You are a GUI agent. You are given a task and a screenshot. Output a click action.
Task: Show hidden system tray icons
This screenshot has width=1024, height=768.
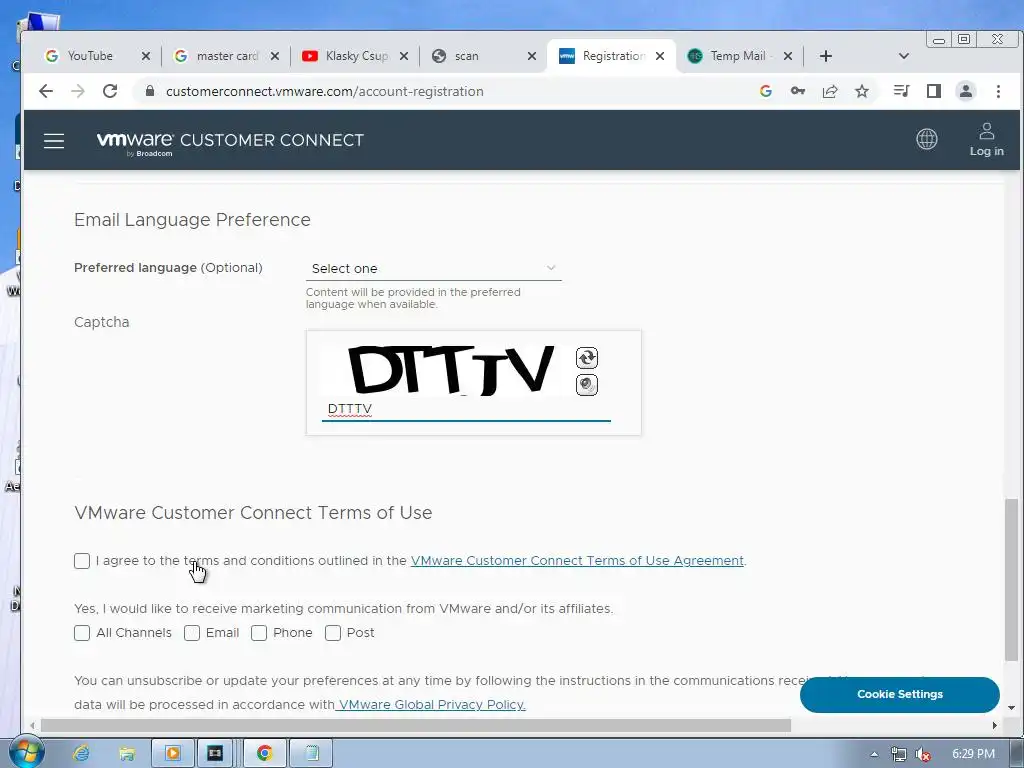[x=874, y=754]
